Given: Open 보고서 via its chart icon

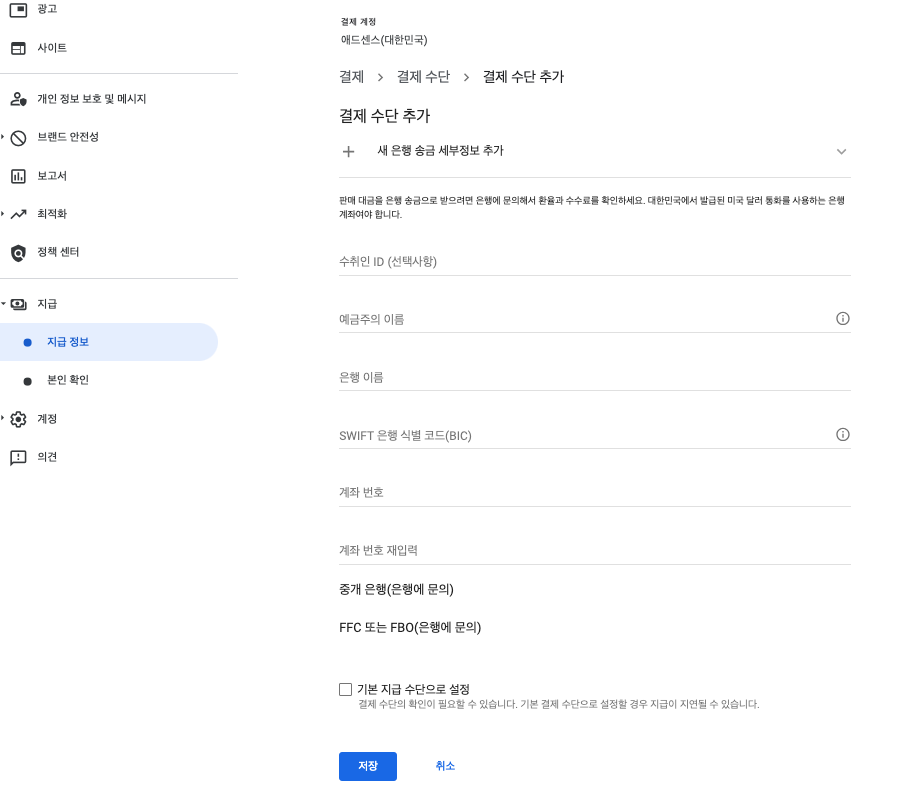Looking at the screenshot, I should pos(18,175).
